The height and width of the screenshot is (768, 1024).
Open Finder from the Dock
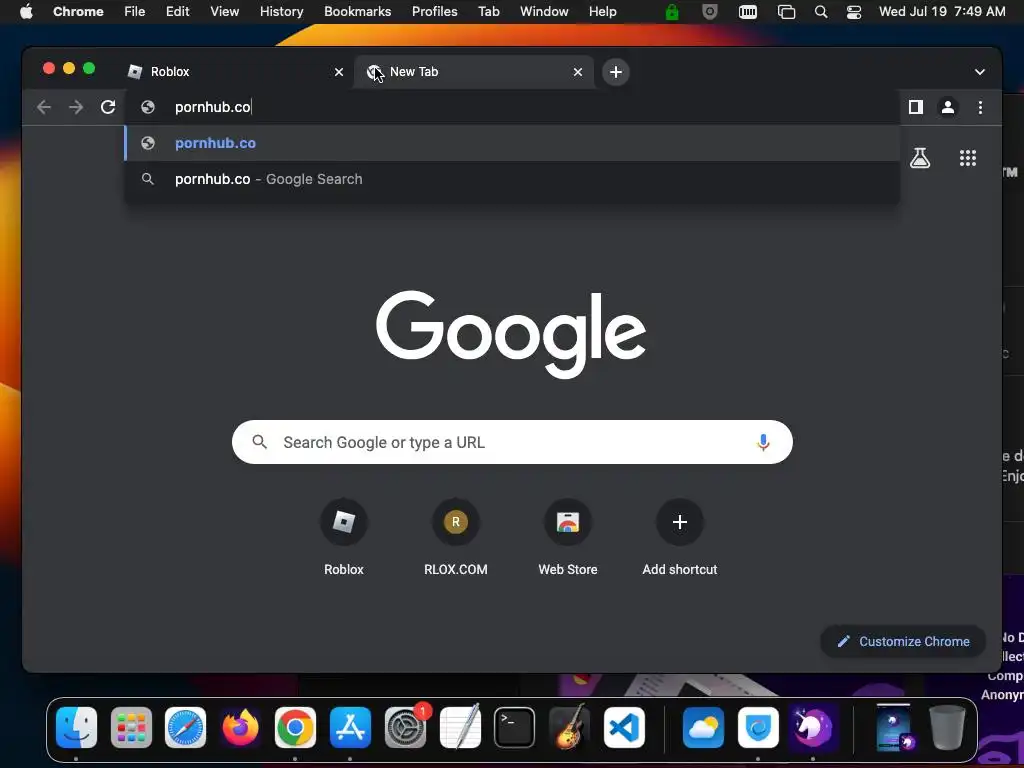point(76,728)
